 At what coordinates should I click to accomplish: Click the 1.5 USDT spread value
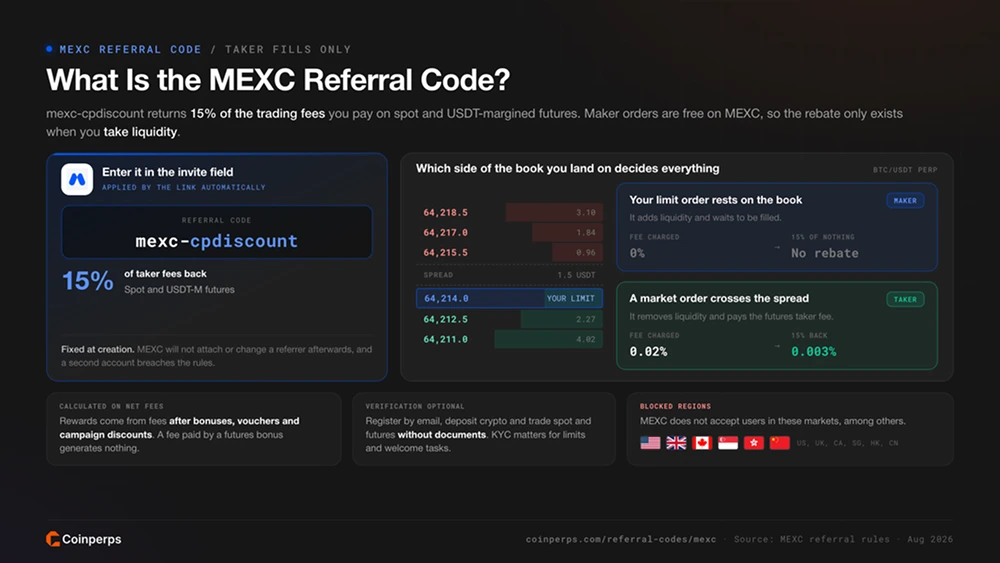[x=576, y=275]
